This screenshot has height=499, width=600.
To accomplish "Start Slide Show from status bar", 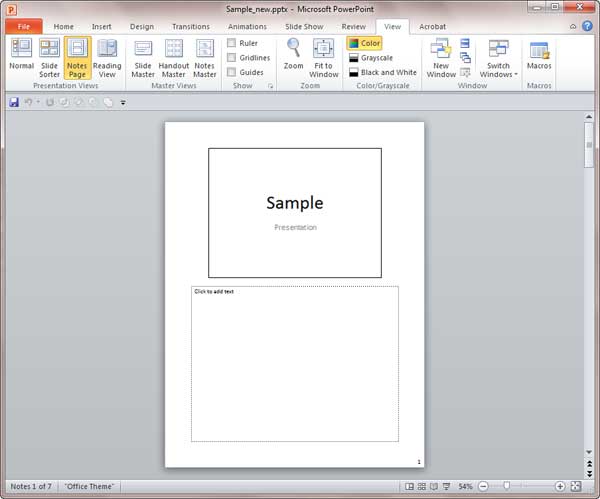I will [446, 486].
